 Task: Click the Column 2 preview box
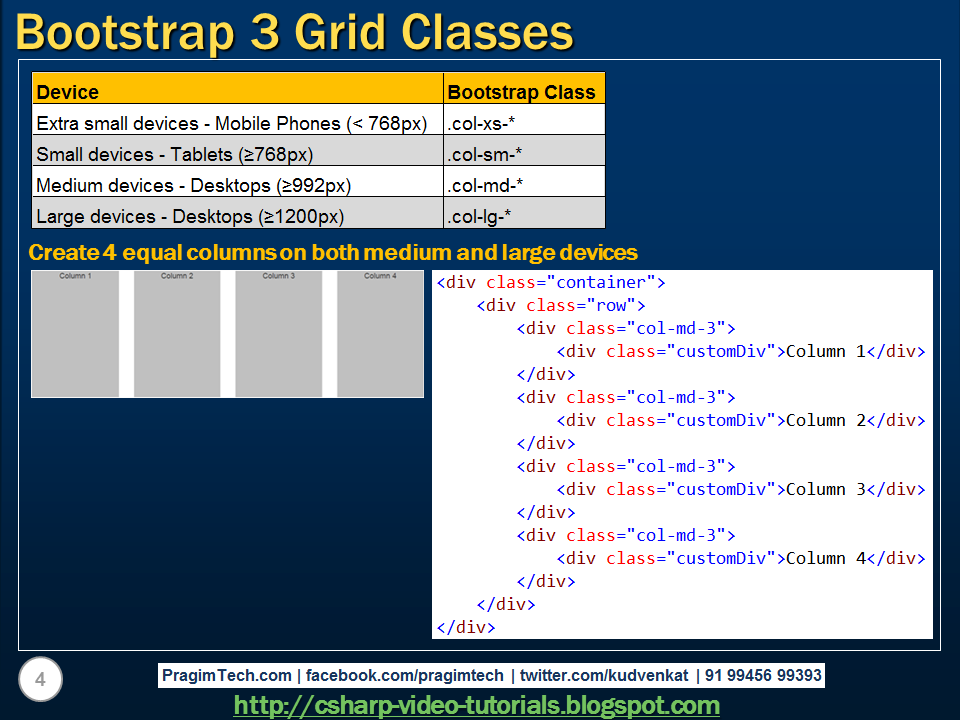175,334
